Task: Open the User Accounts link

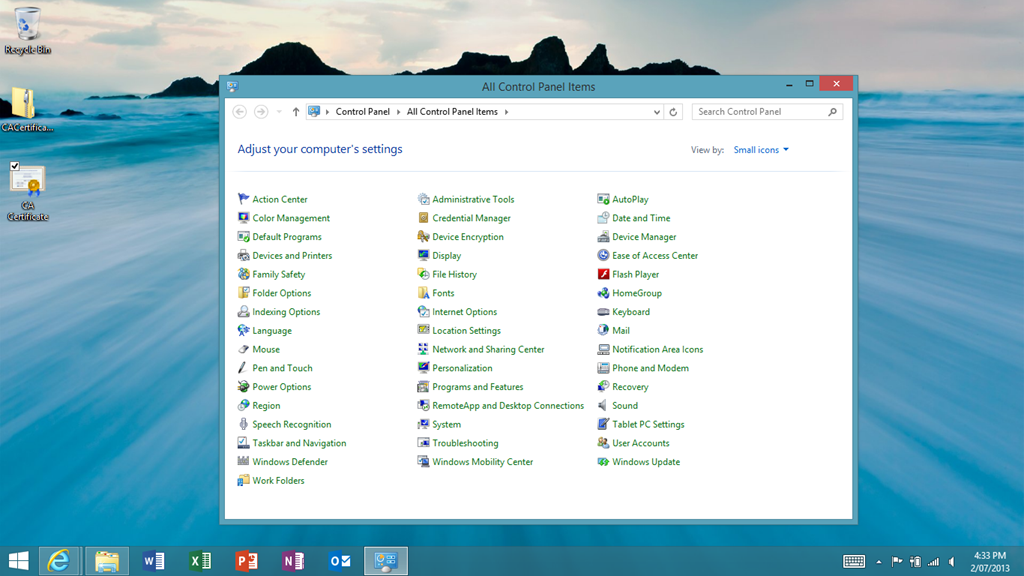Action: tap(641, 443)
